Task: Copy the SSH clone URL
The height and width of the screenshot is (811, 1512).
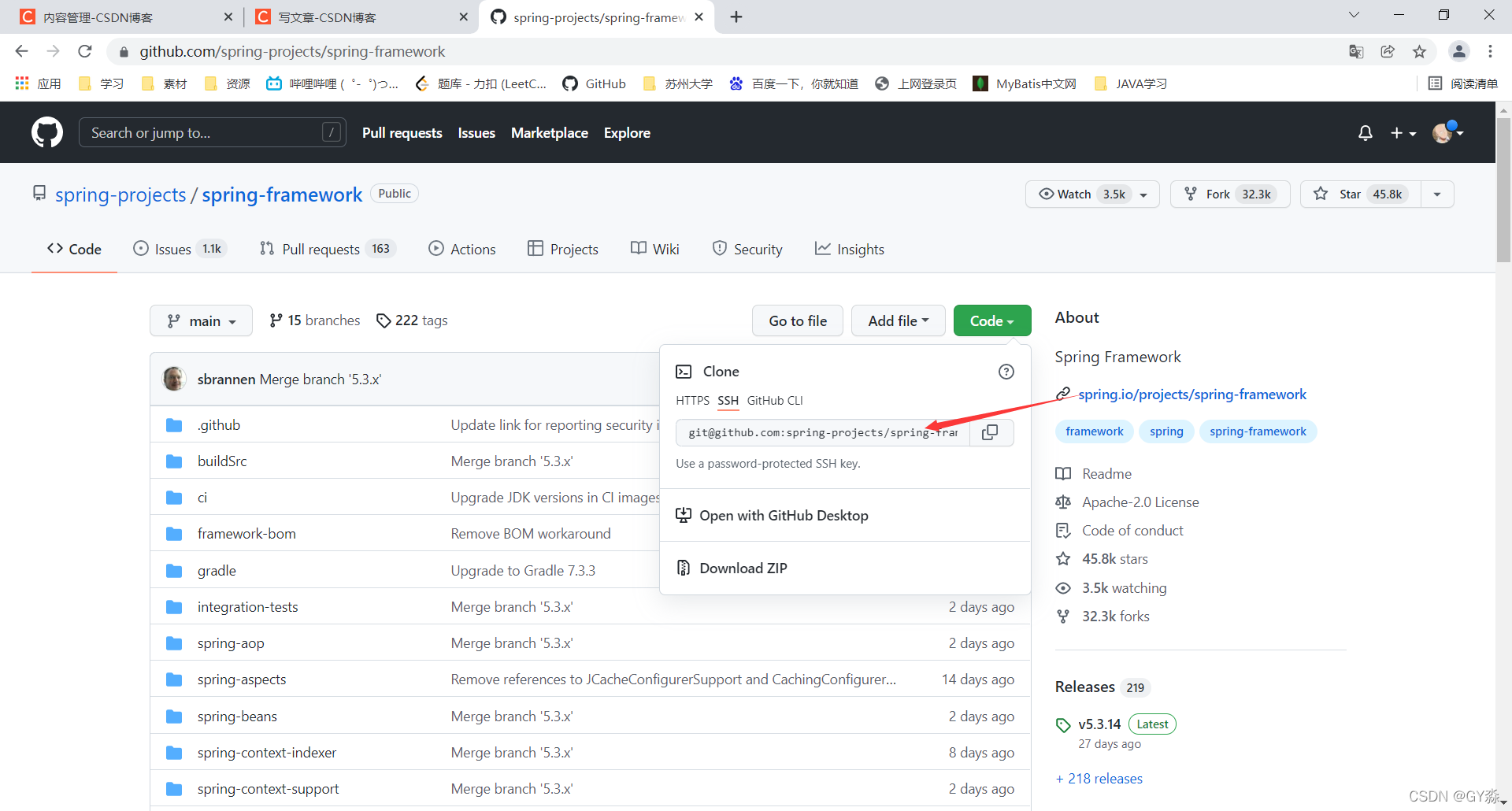Action: click(x=990, y=432)
